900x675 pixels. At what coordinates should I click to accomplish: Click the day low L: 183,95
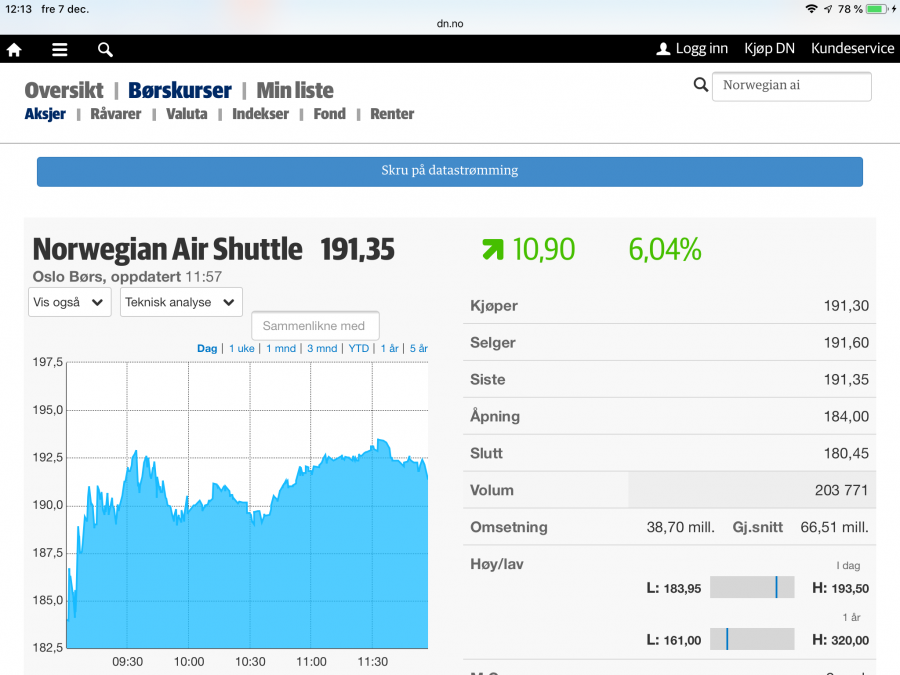pyautogui.click(x=673, y=588)
